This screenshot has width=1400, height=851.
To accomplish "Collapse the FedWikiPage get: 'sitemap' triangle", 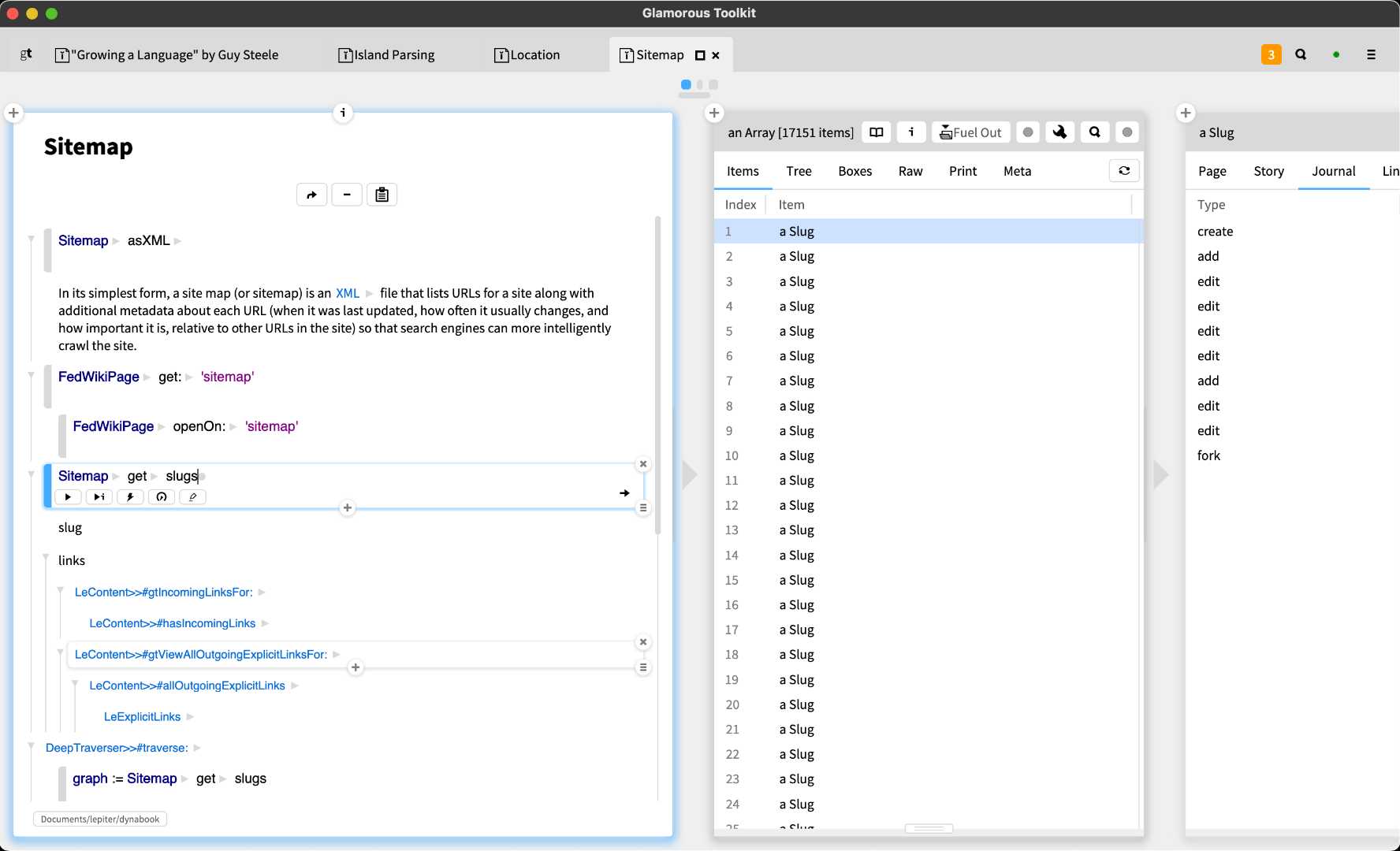I will click(32, 375).
